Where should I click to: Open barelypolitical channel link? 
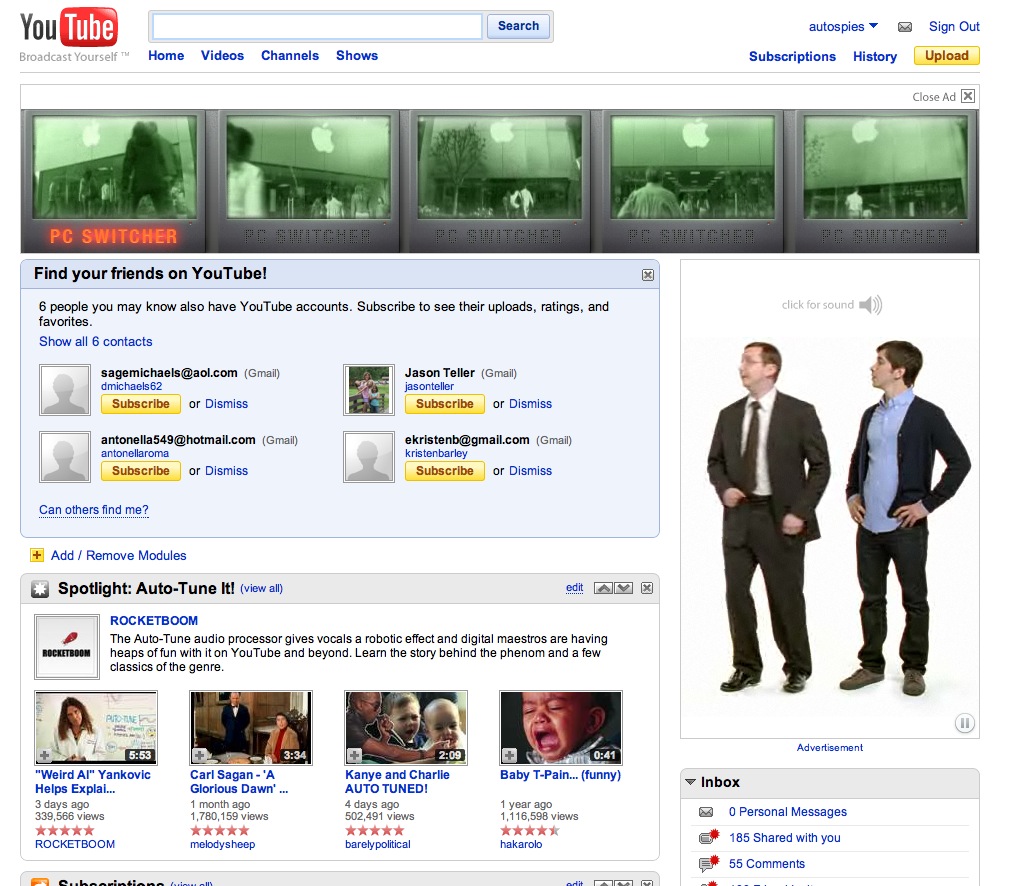point(377,844)
